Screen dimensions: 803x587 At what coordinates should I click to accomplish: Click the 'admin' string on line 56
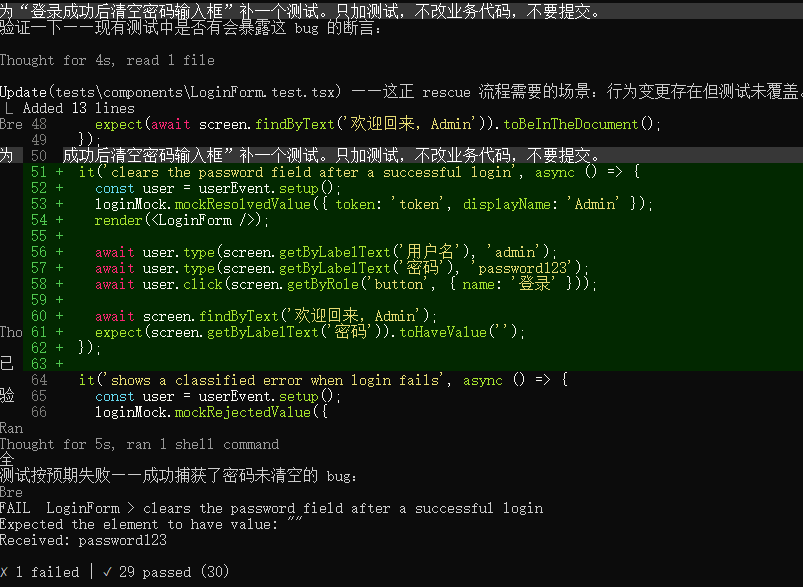point(514,252)
